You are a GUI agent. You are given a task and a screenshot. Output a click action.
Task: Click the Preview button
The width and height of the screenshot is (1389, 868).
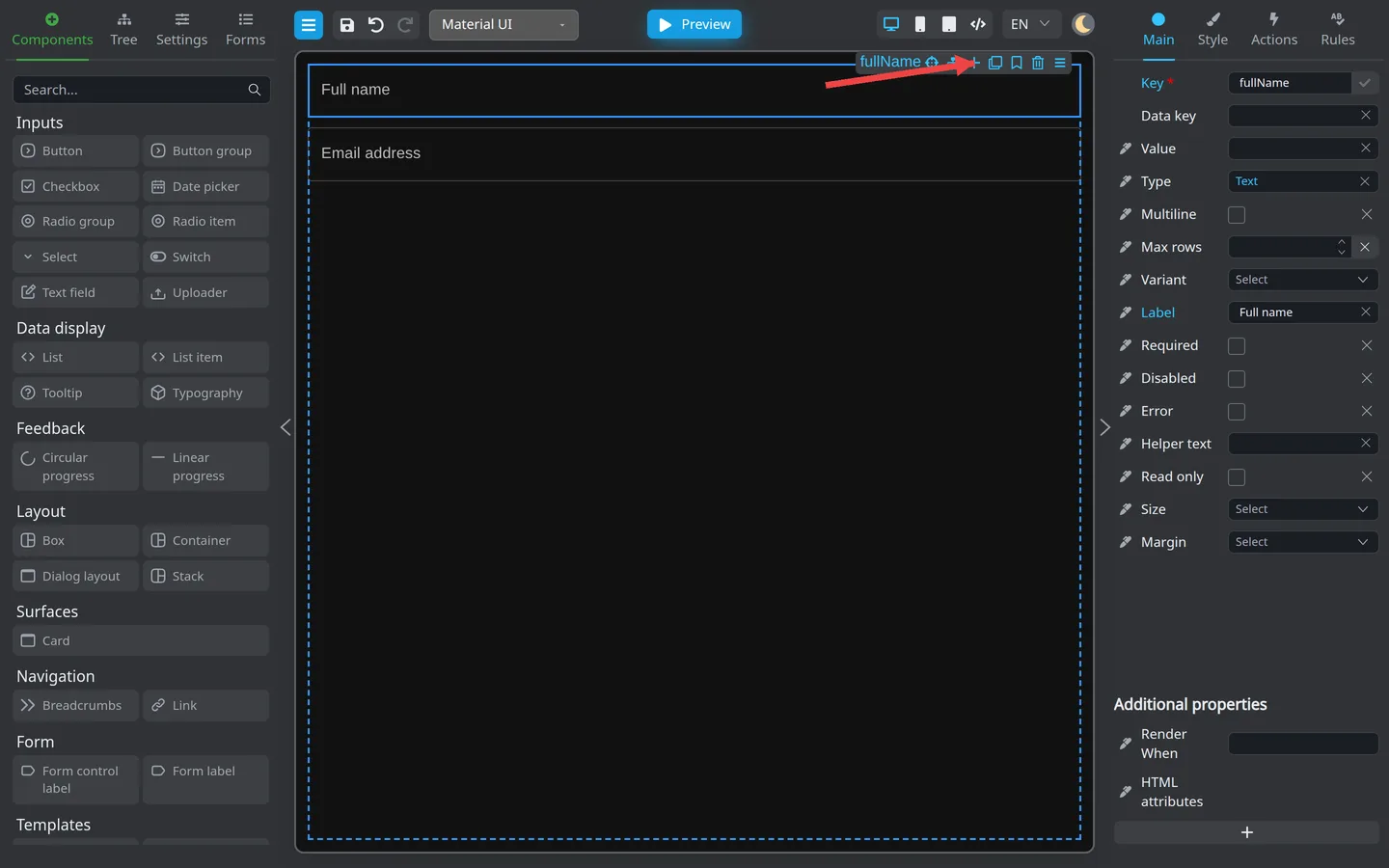pyautogui.click(x=694, y=25)
